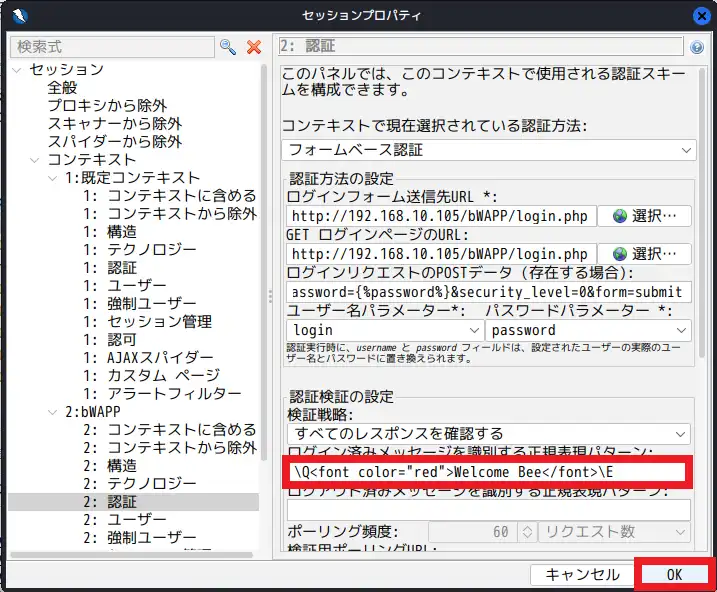
Task: Click the tree panel vertical scrollbar
Action: click(x=263, y=262)
